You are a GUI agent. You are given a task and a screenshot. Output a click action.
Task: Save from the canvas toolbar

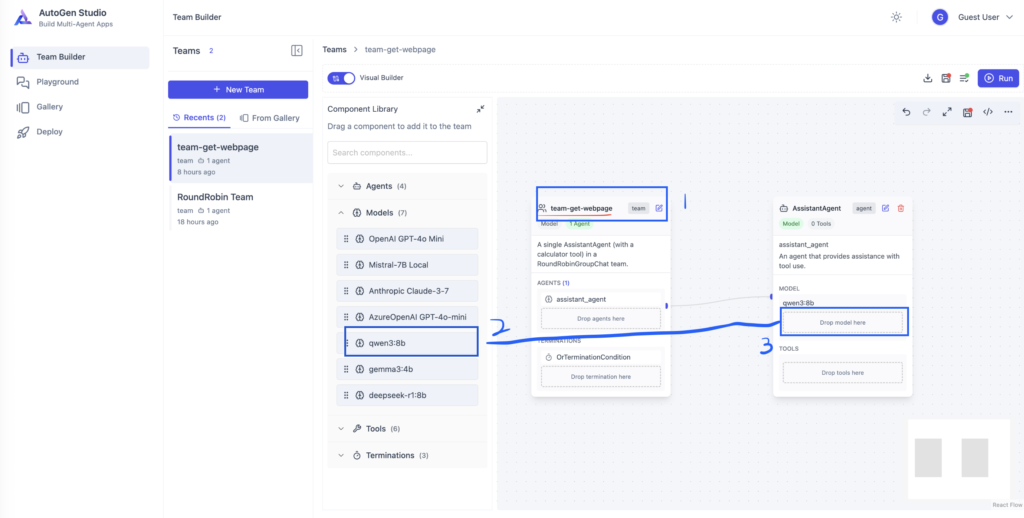click(x=968, y=112)
